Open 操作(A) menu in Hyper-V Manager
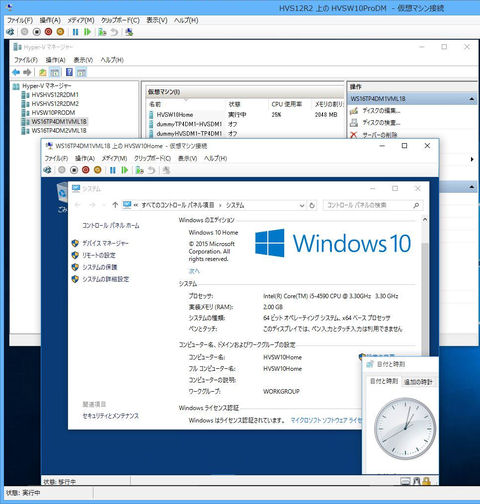The height and width of the screenshot is (504, 480). click(x=56, y=60)
